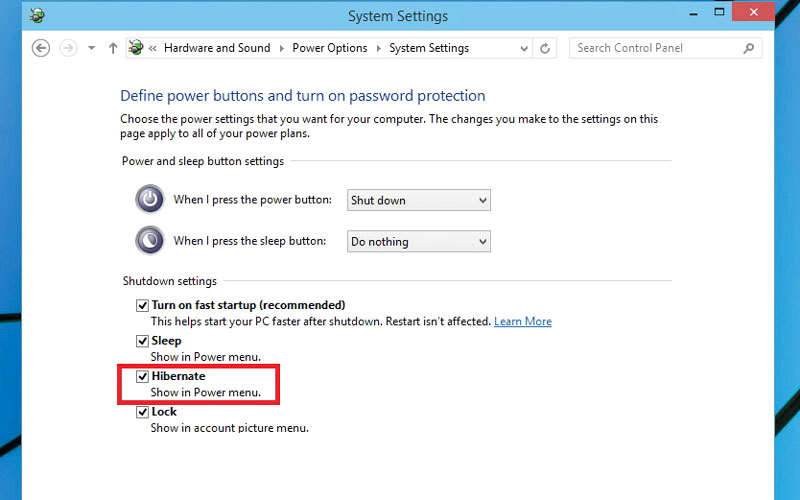This screenshot has height=500, width=800.
Task: Click the Back navigation arrow
Action: pyautogui.click(x=41, y=48)
